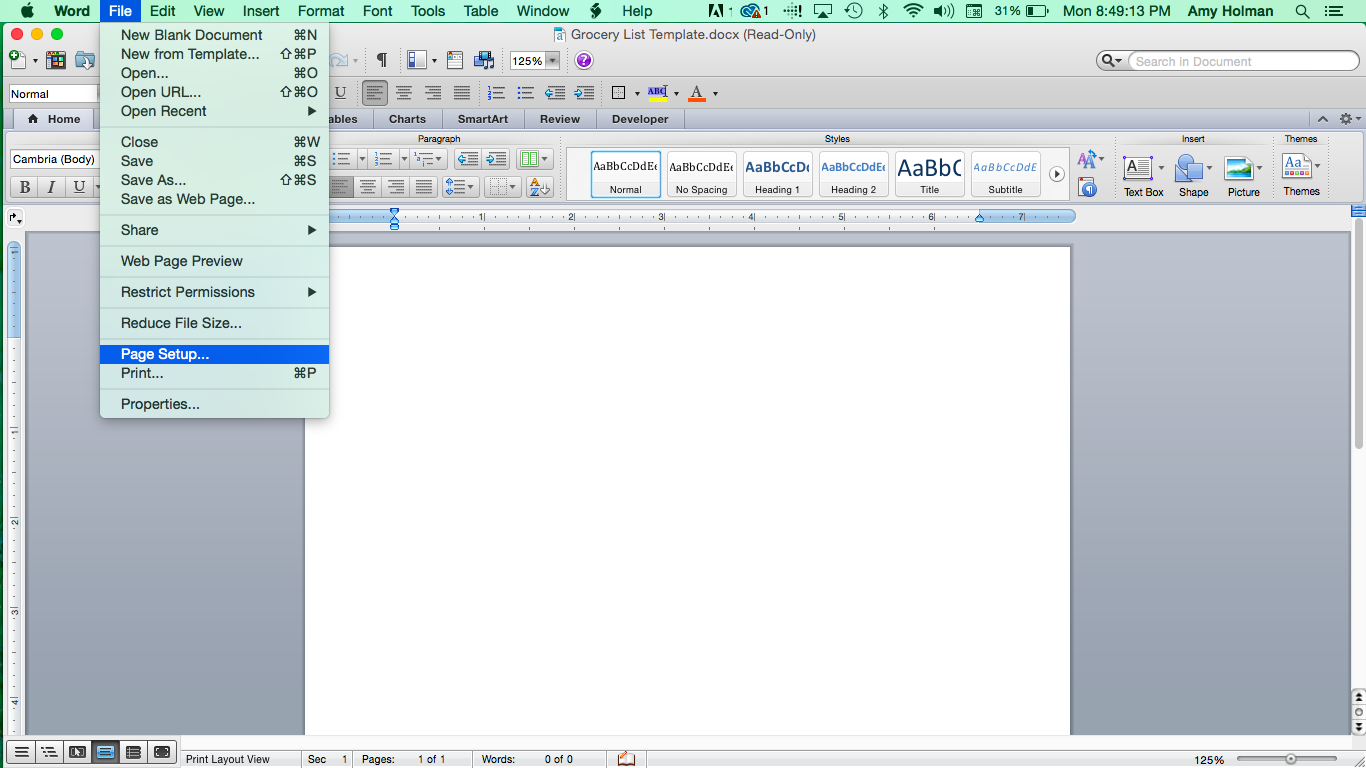The height and width of the screenshot is (768, 1366).
Task: Insert a Text Box
Action: [x=1143, y=175]
